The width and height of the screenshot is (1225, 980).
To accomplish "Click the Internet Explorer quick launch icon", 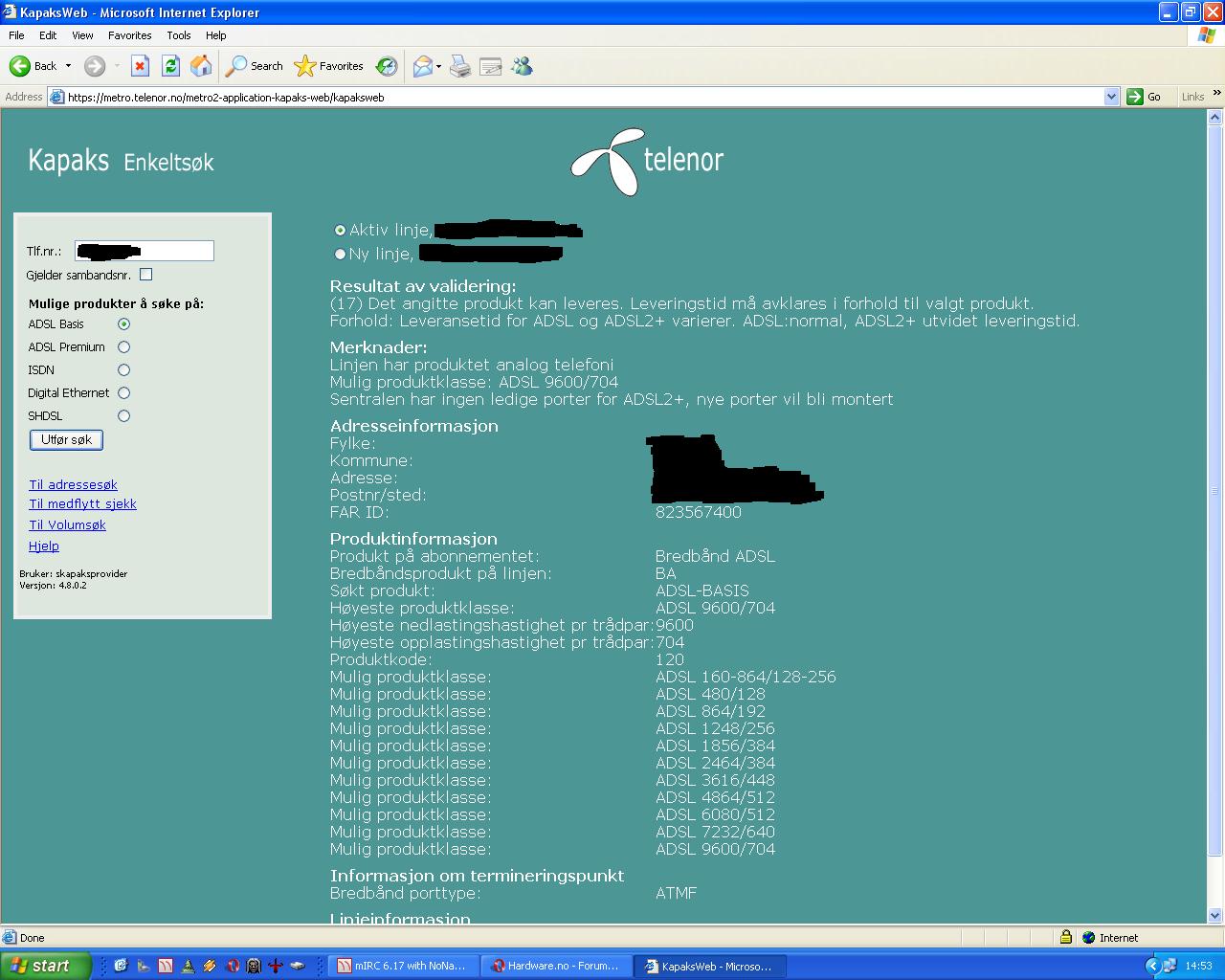I will [x=121, y=966].
